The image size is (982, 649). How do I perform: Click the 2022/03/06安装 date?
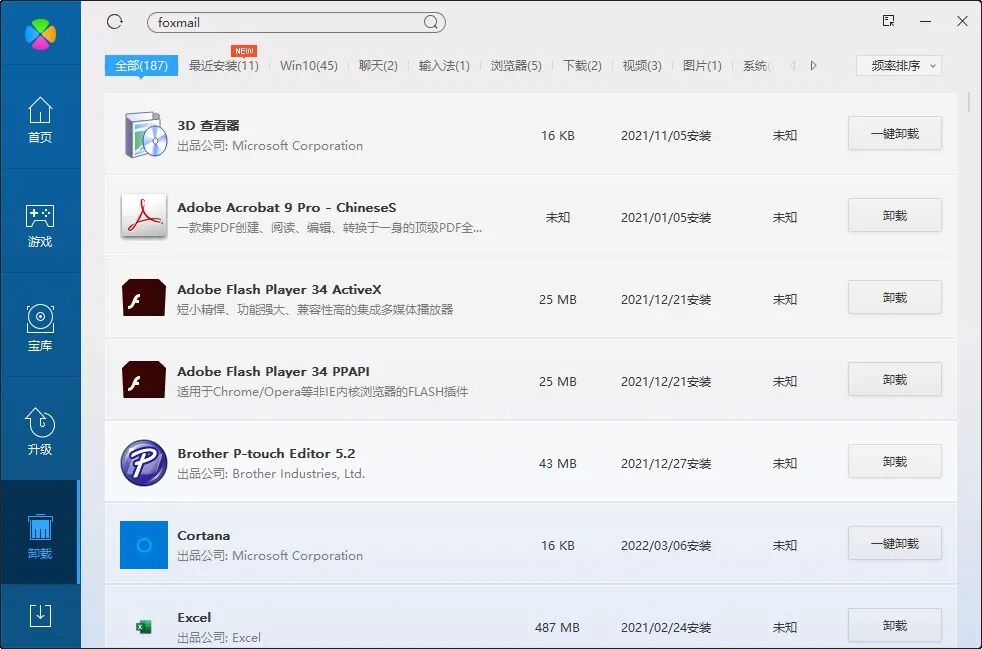point(666,546)
